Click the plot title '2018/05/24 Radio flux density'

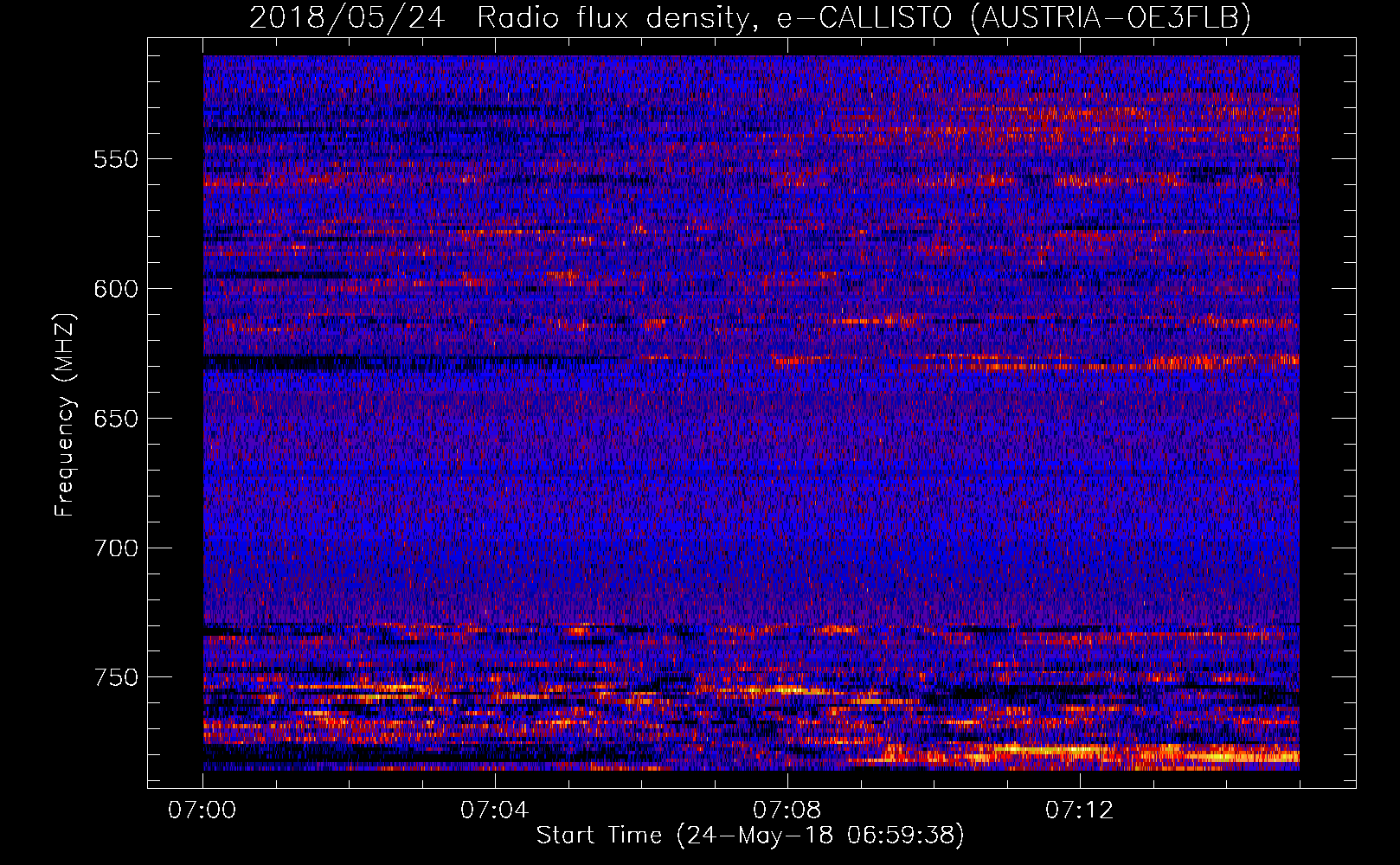749,17
